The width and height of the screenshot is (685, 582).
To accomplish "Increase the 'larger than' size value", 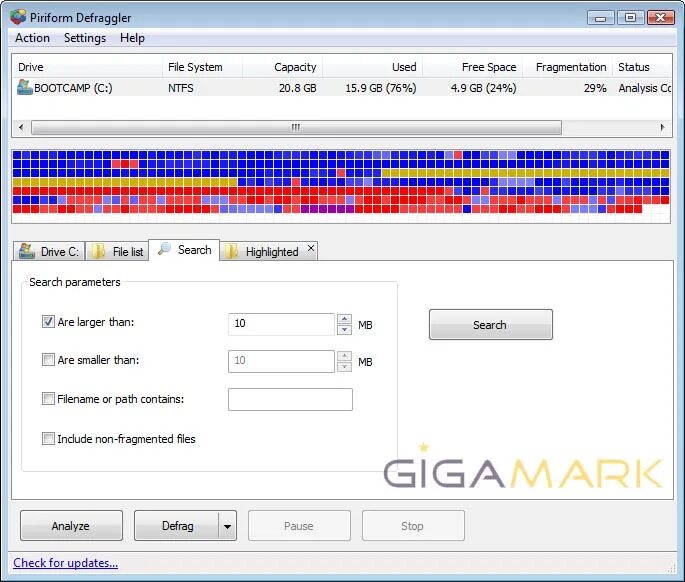I will coord(344,319).
